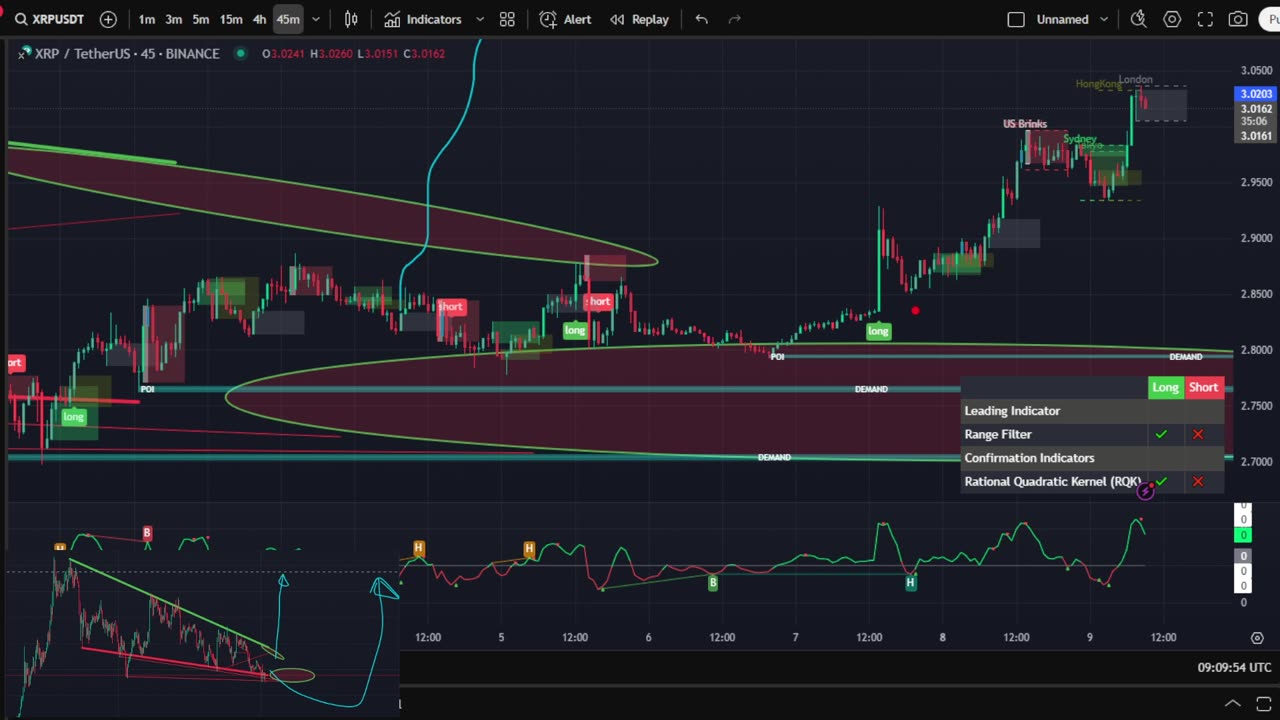Open timezone menu showing 09:09:54 UTC
The height and width of the screenshot is (720, 1280).
click(1235, 668)
